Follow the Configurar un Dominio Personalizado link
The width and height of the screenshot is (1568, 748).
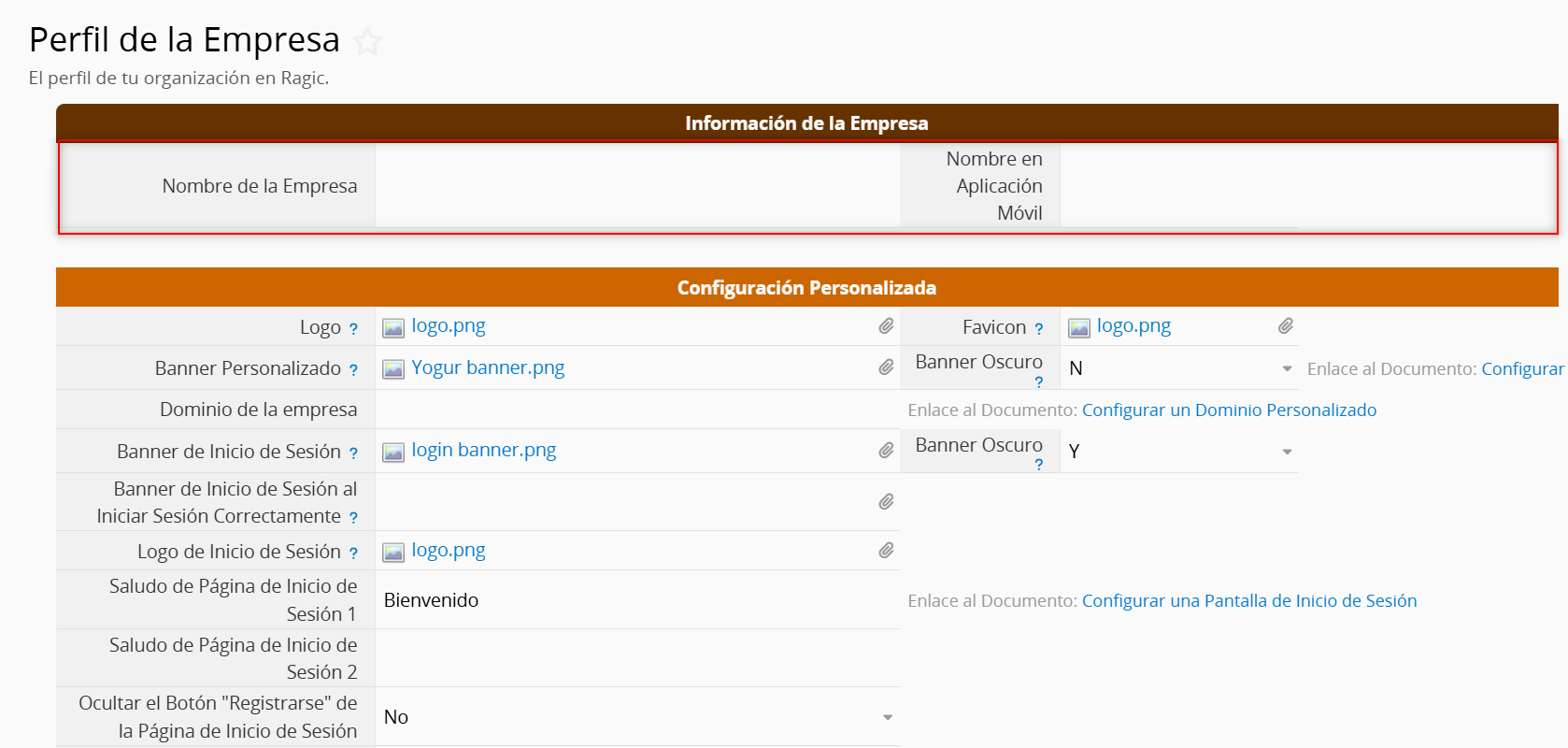[x=1229, y=410]
